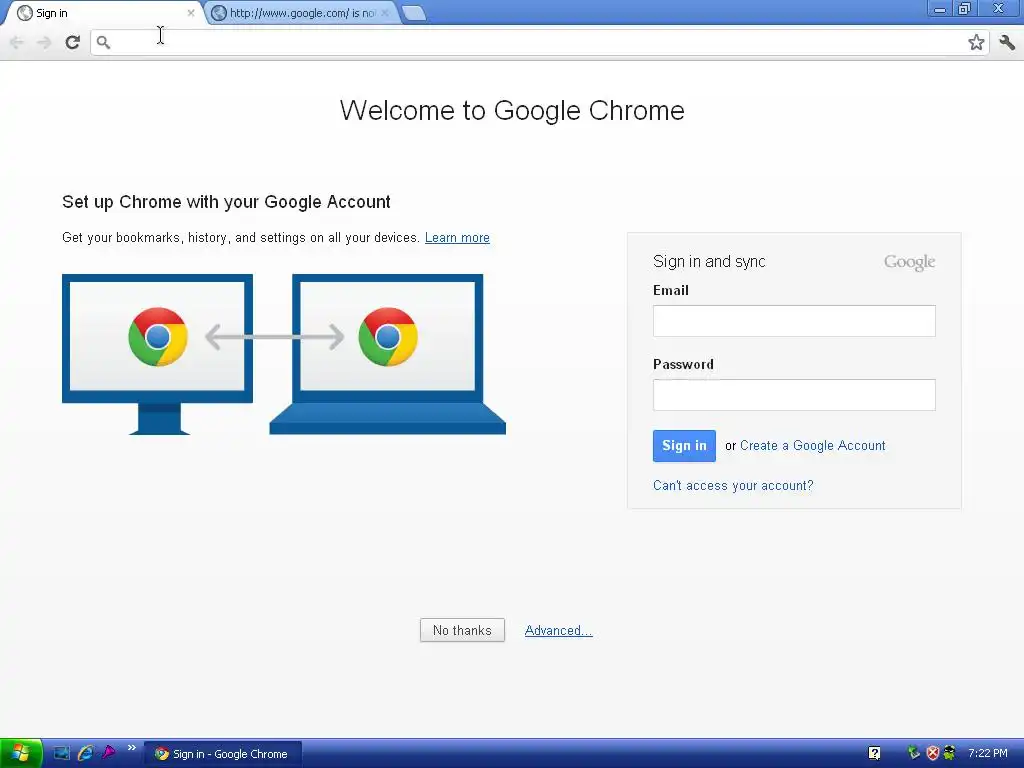The width and height of the screenshot is (1024, 768).
Task: Open the Learn more link
Action: pos(457,238)
